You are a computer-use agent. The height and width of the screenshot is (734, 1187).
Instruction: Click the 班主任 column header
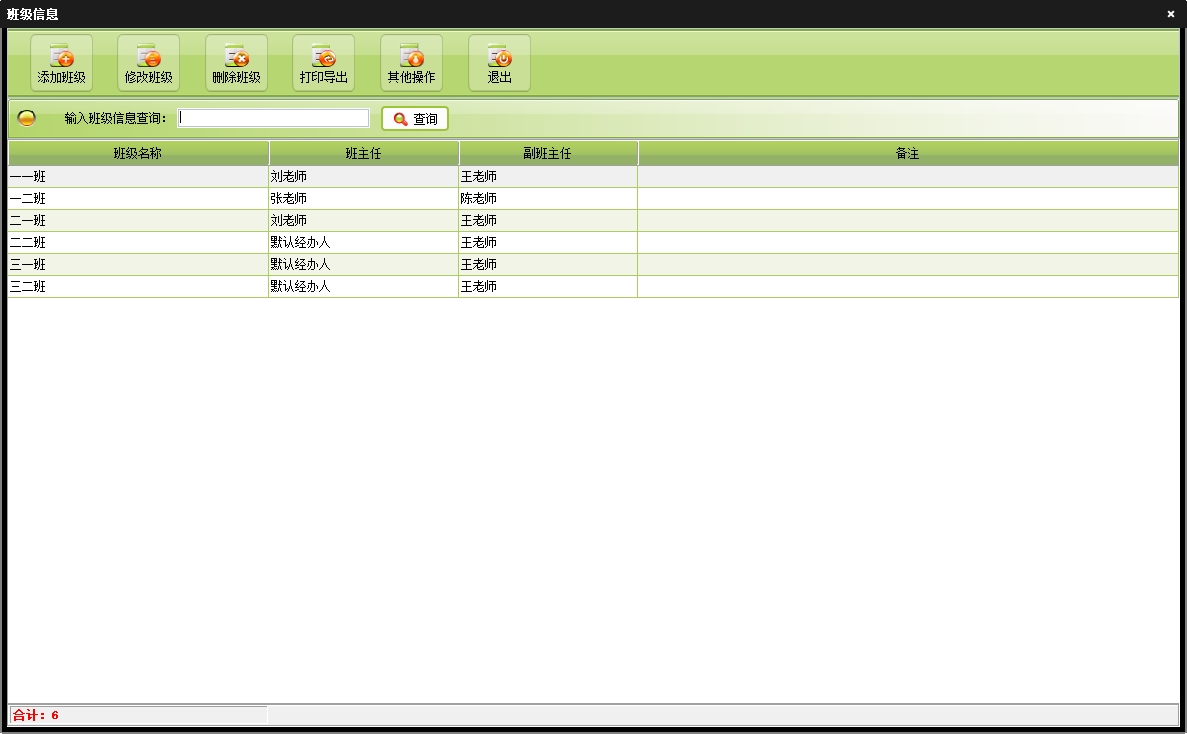pyautogui.click(x=363, y=153)
